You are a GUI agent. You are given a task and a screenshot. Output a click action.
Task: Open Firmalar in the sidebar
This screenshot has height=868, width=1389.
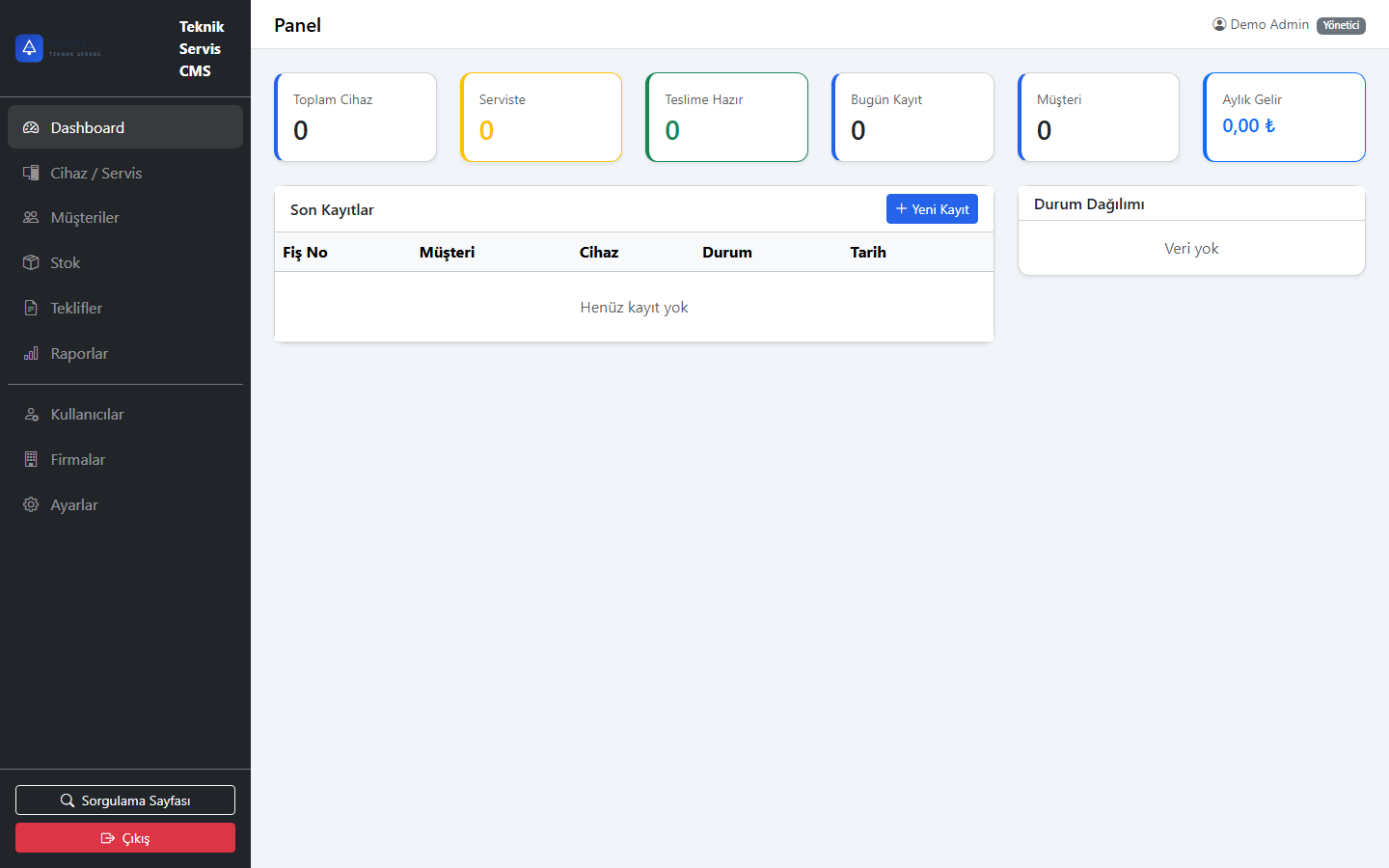(125, 459)
